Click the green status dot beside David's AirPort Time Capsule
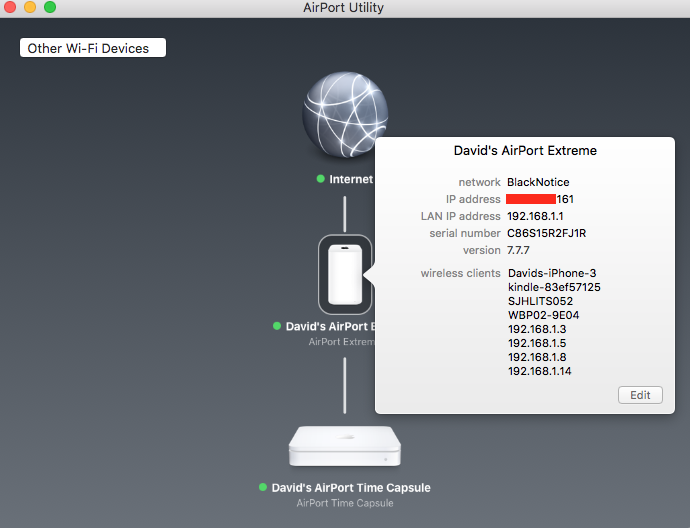 [263, 487]
